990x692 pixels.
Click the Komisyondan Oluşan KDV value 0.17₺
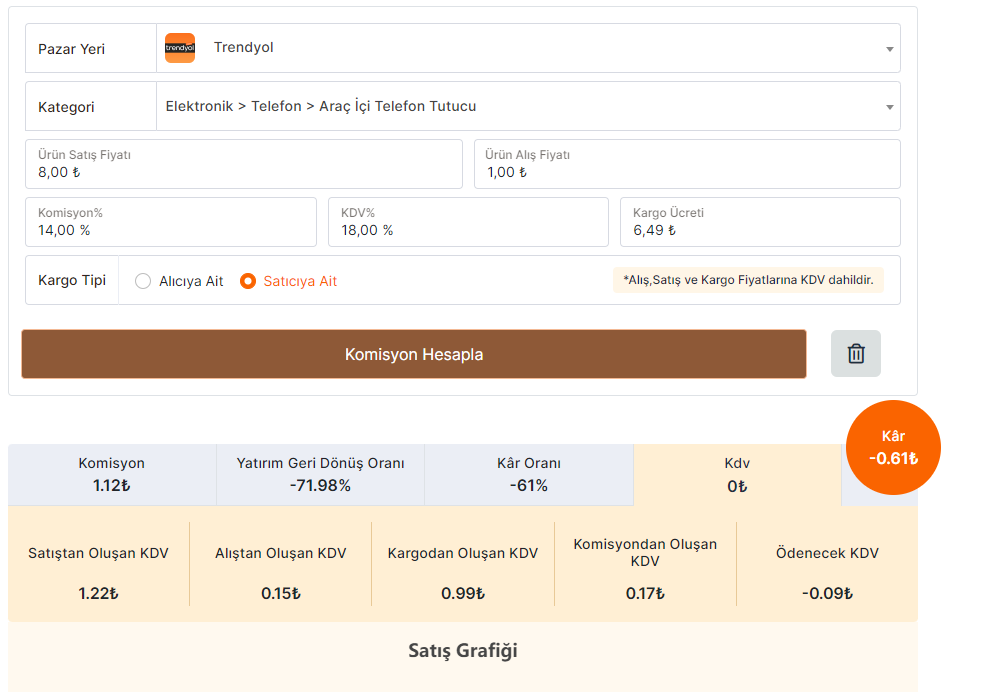(645, 594)
